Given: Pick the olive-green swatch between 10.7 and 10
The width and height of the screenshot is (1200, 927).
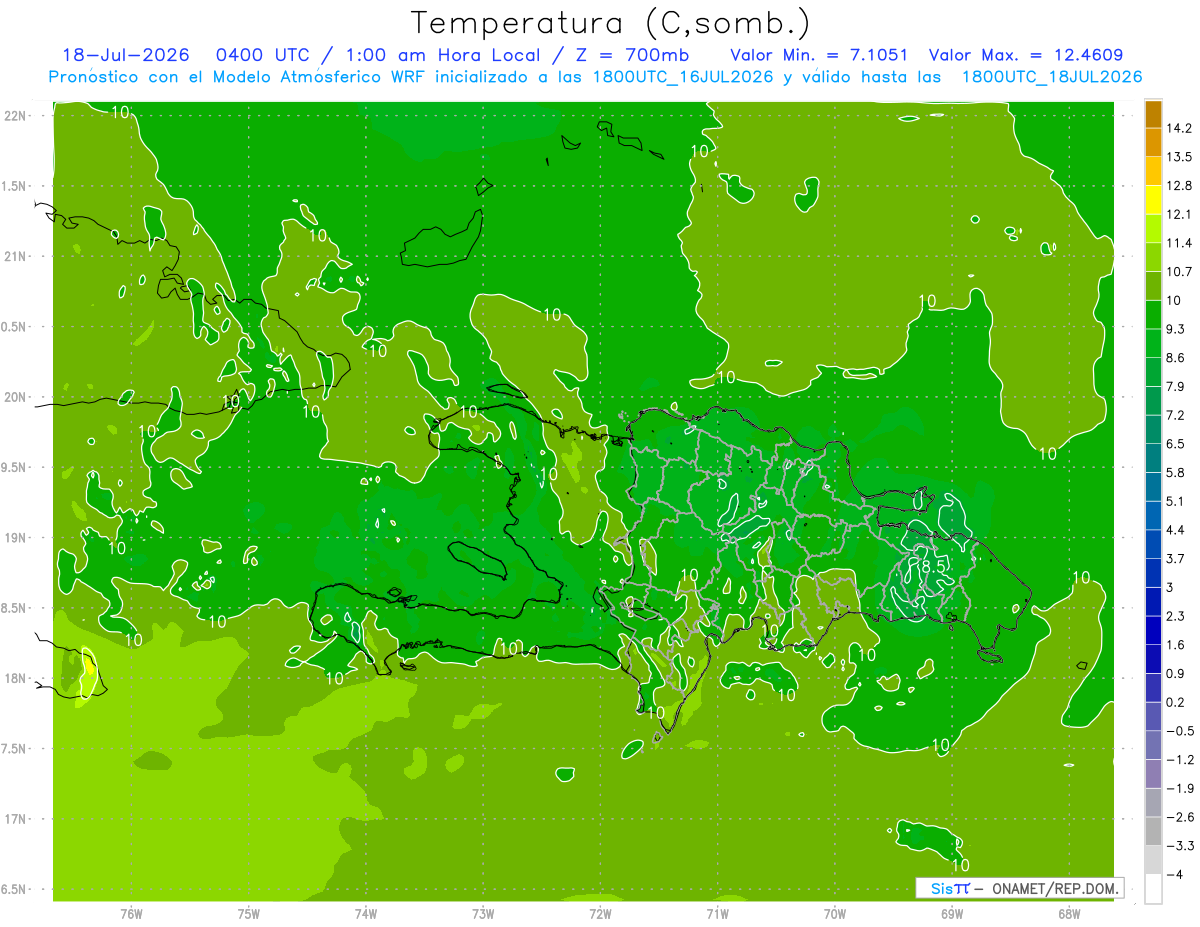Looking at the screenshot, I should click(x=1153, y=286).
